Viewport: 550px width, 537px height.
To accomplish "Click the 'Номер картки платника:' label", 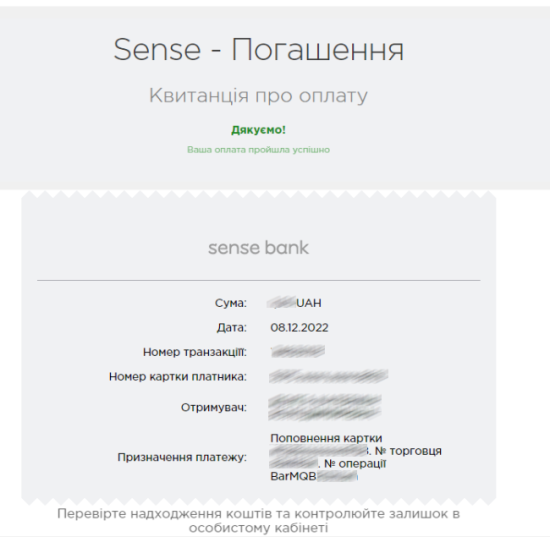I will click(178, 377).
